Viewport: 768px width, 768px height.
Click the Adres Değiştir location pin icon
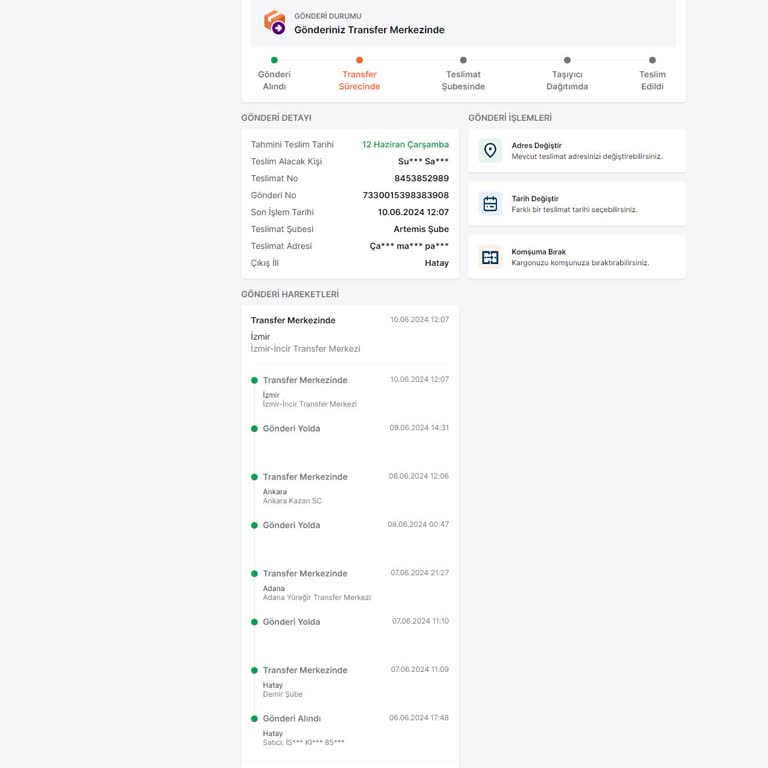490,151
